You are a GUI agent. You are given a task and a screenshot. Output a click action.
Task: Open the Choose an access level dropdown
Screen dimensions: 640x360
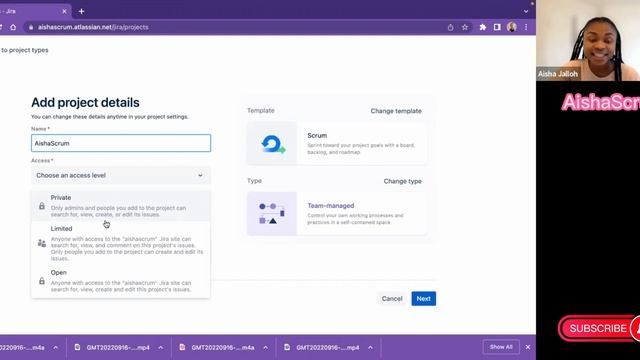click(x=121, y=175)
